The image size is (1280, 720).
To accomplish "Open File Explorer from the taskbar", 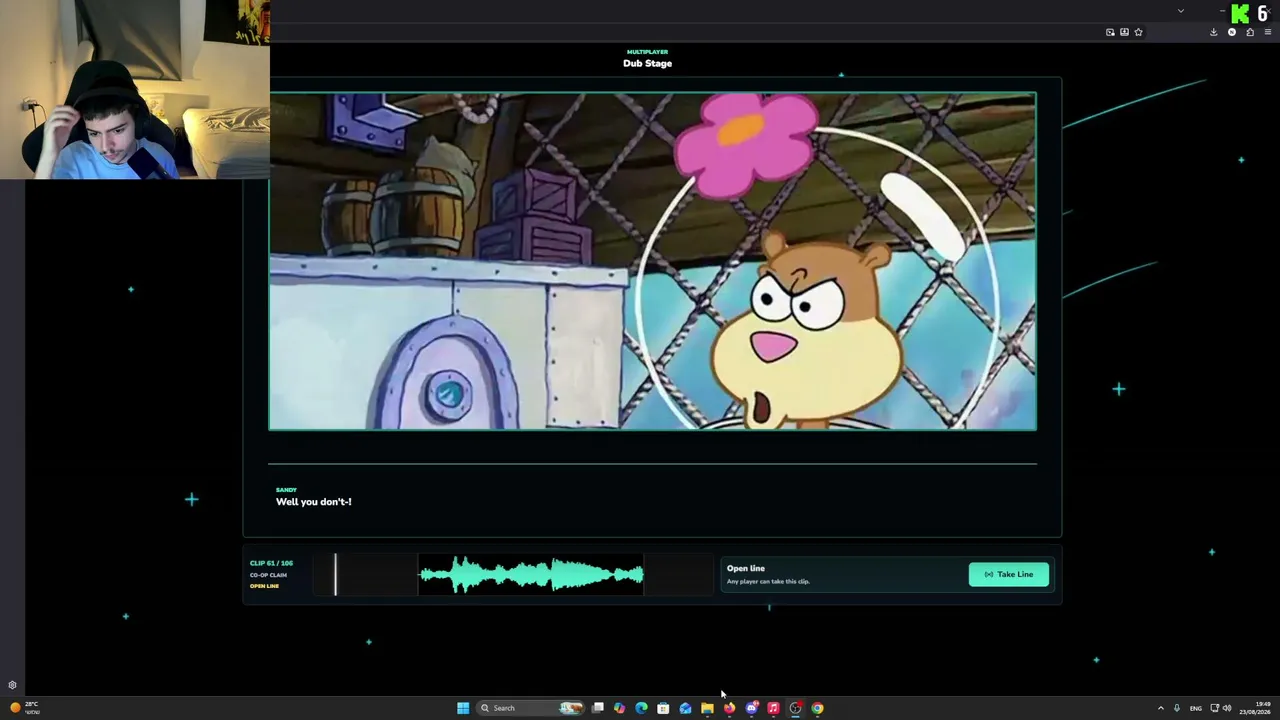I will click(707, 708).
